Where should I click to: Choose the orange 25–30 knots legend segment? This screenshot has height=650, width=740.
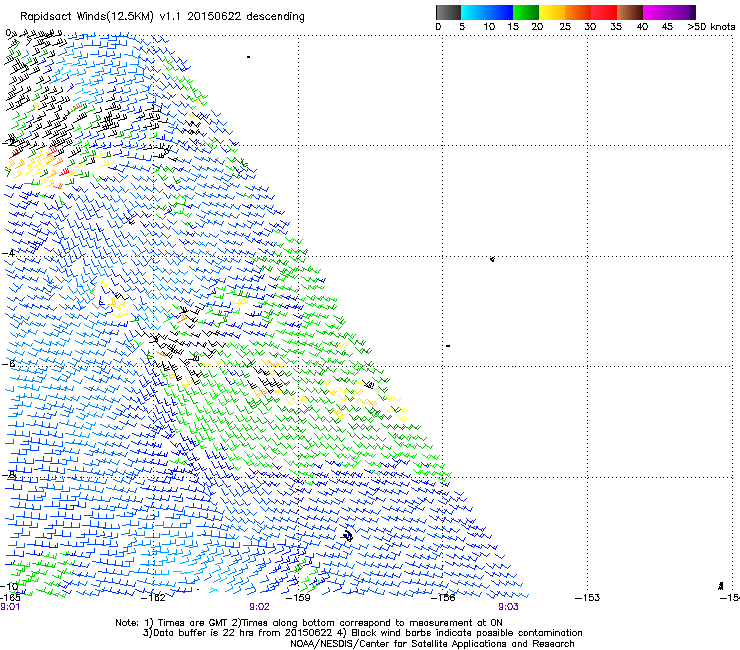578,12
